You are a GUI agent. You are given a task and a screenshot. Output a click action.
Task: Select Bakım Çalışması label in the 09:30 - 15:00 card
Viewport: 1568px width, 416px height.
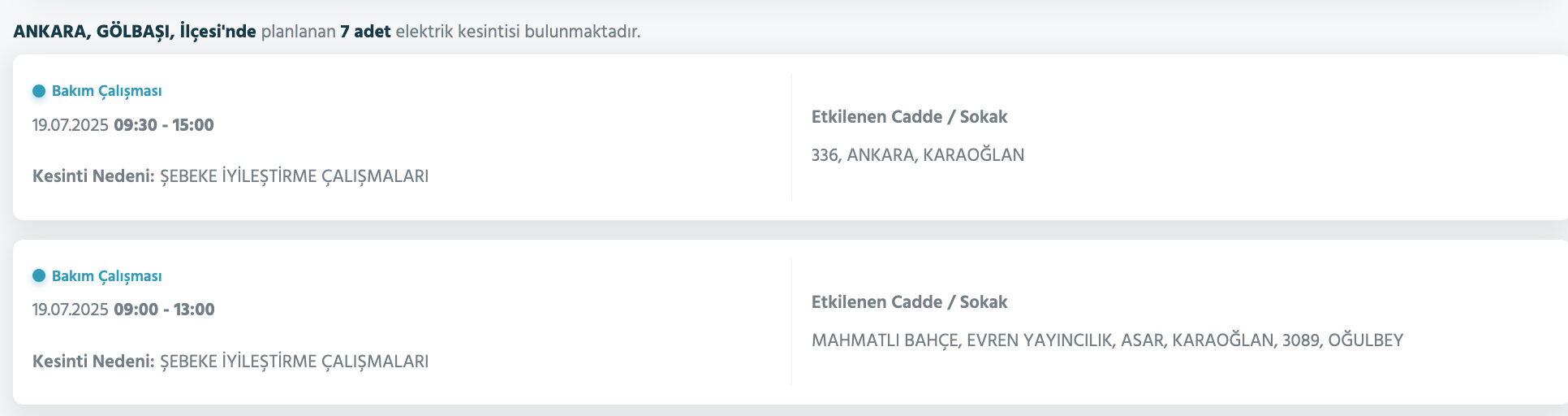106,91
